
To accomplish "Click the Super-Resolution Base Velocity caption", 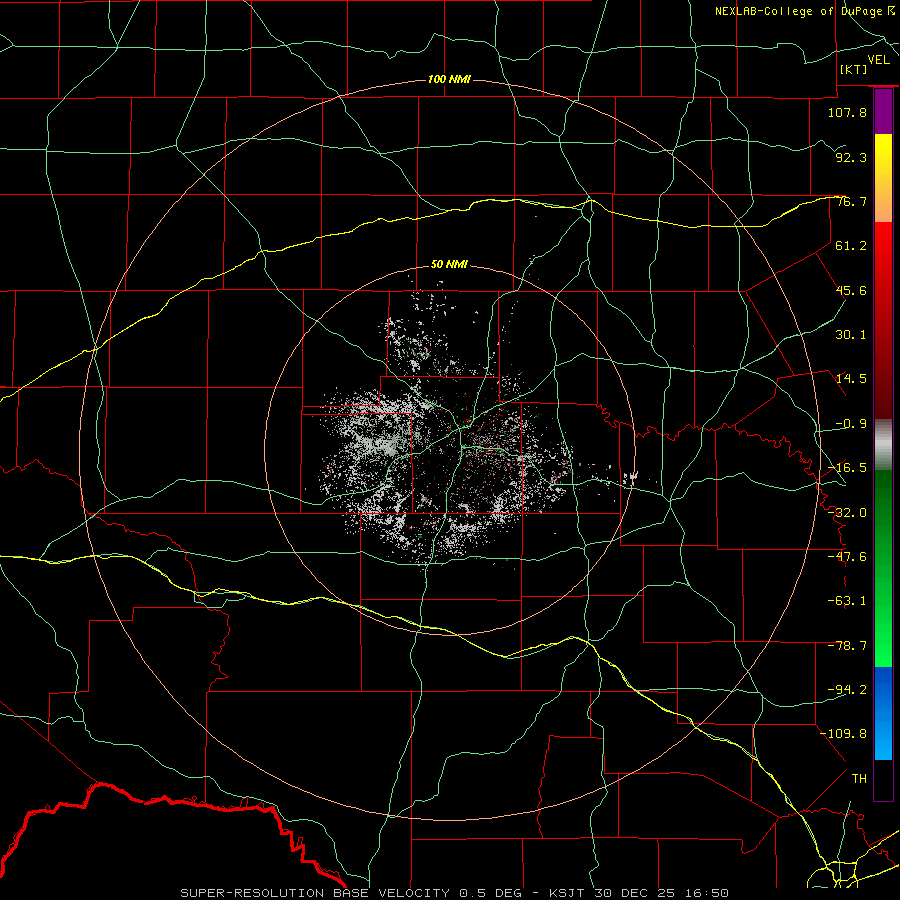I will (454, 893).
